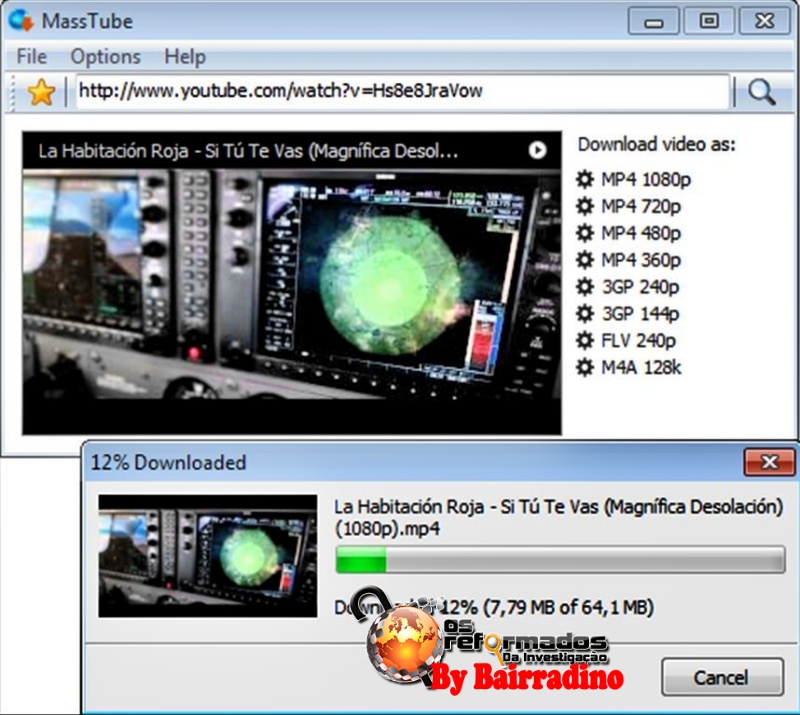Click the video title in the preview header
800x715 pixels.
click(248, 151)
